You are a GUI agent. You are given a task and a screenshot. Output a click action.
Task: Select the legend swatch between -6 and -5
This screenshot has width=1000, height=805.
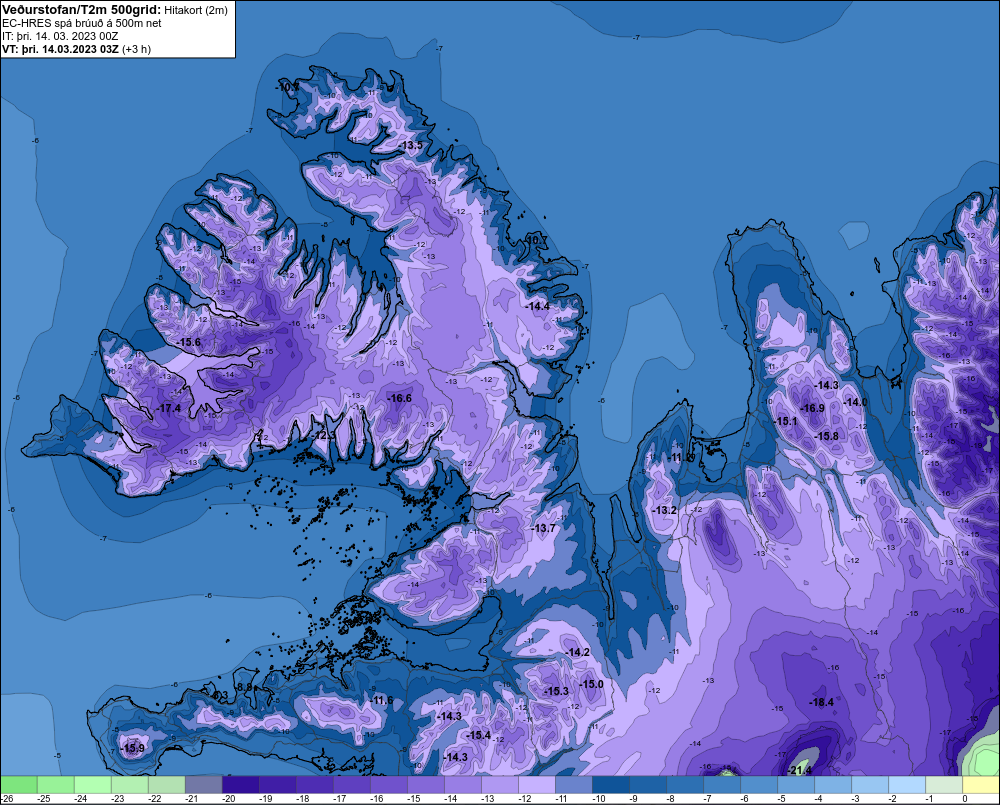coord(758,784)
